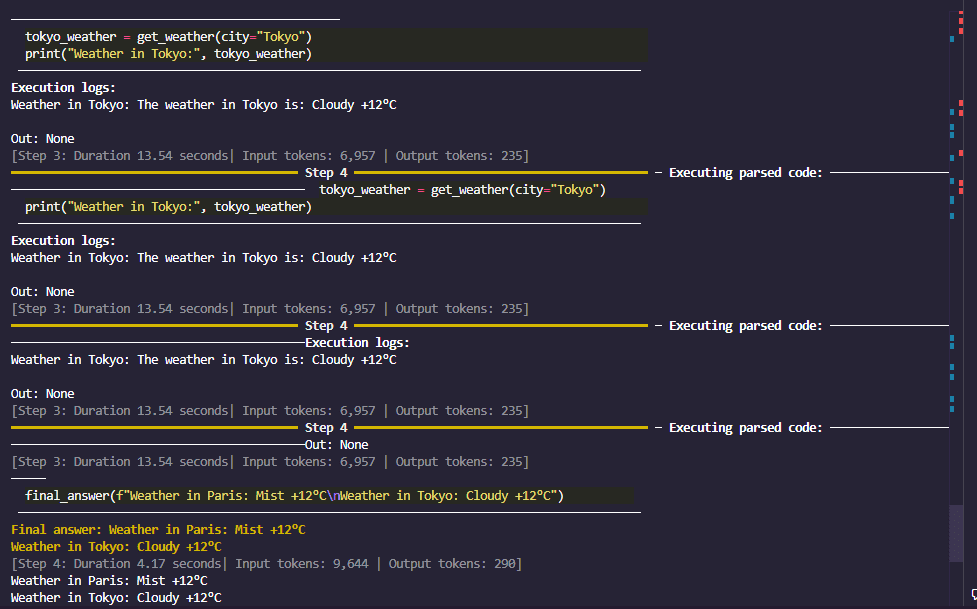This screenshot has width=977, height=609.
Task: Click the white 'Weather in Paris: Mist' last output
Action: coord(109,581)
